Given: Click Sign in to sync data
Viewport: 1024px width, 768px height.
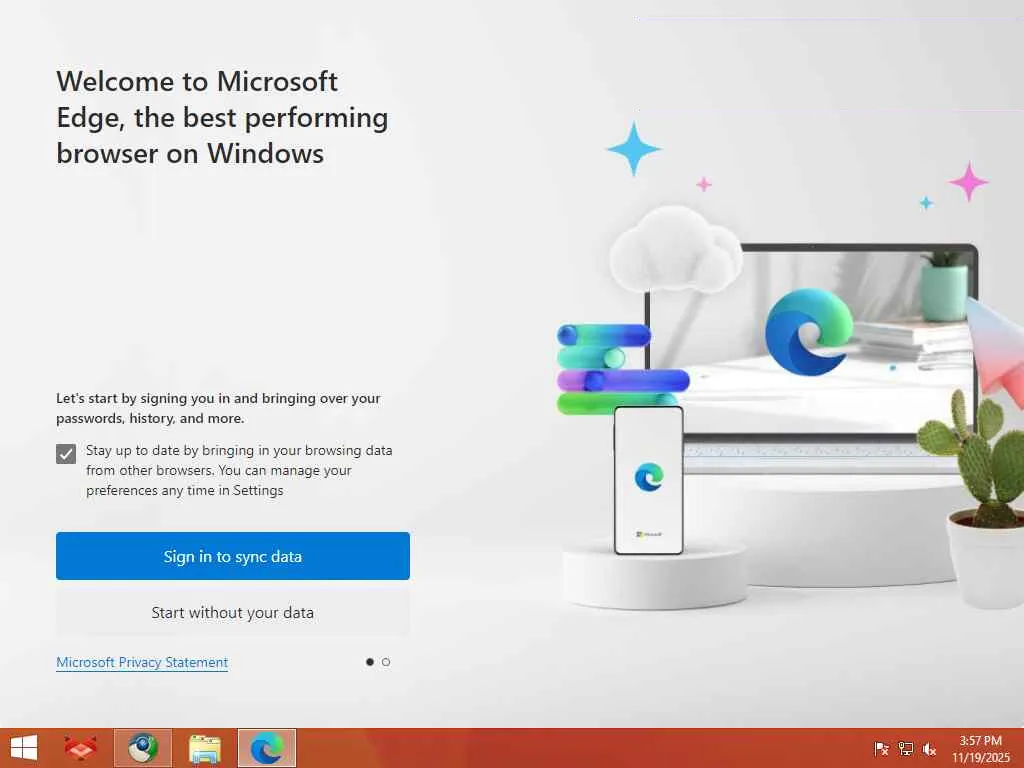Looking at the screenshot, I should click(232, 556).
